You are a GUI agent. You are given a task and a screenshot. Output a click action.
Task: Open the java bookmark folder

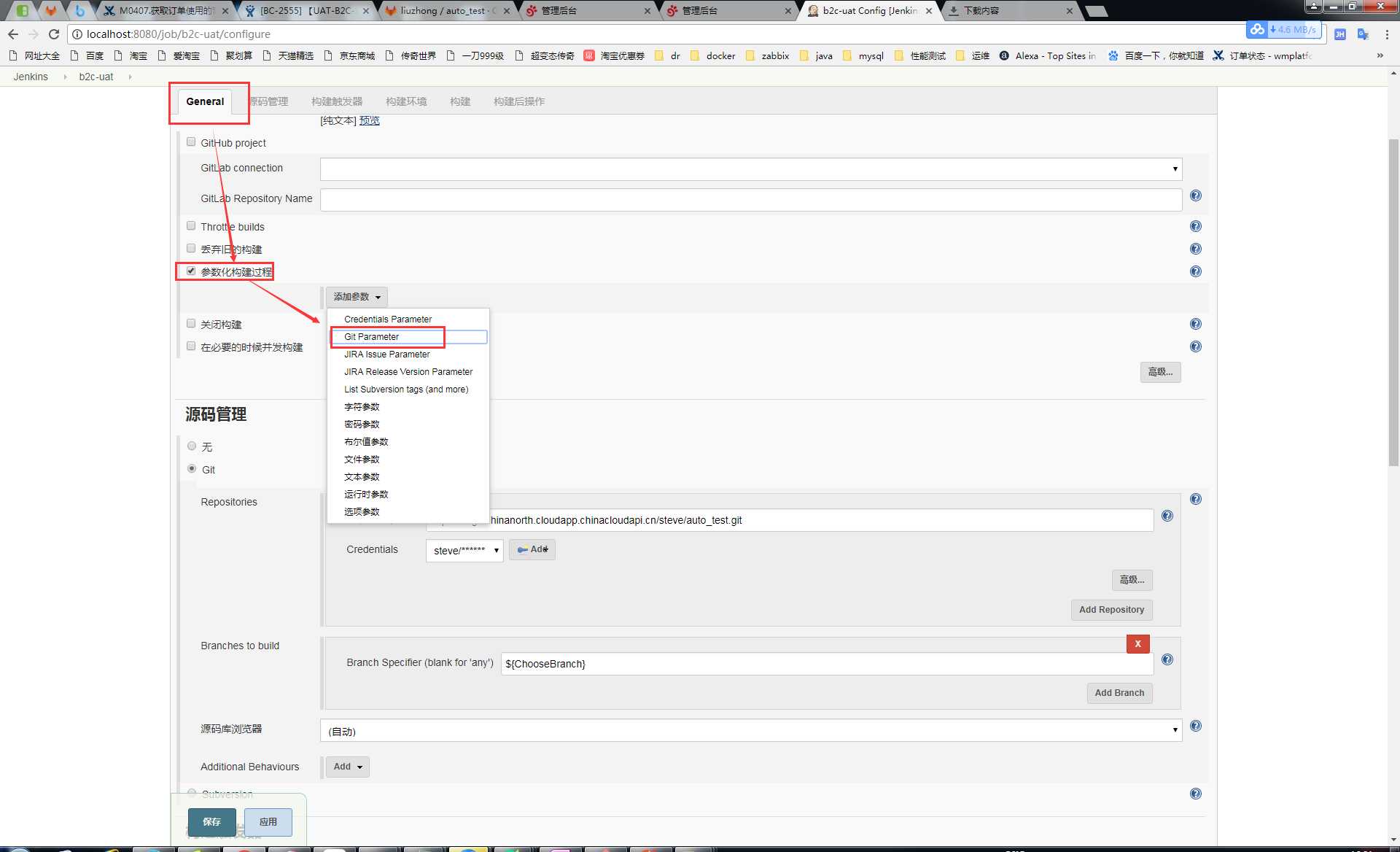tap(816, 55)
